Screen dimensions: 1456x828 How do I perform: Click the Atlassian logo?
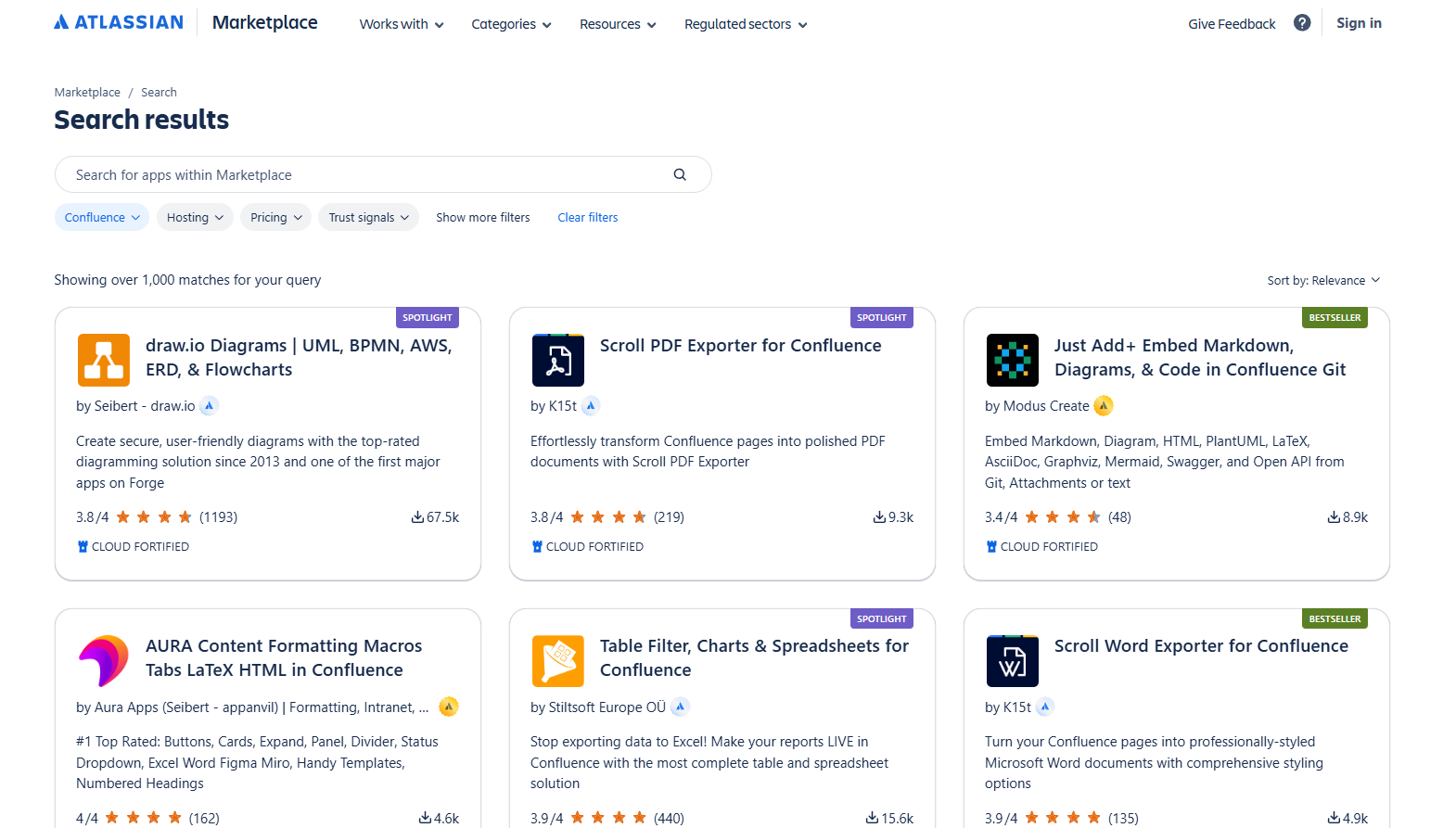pos(119,22)
